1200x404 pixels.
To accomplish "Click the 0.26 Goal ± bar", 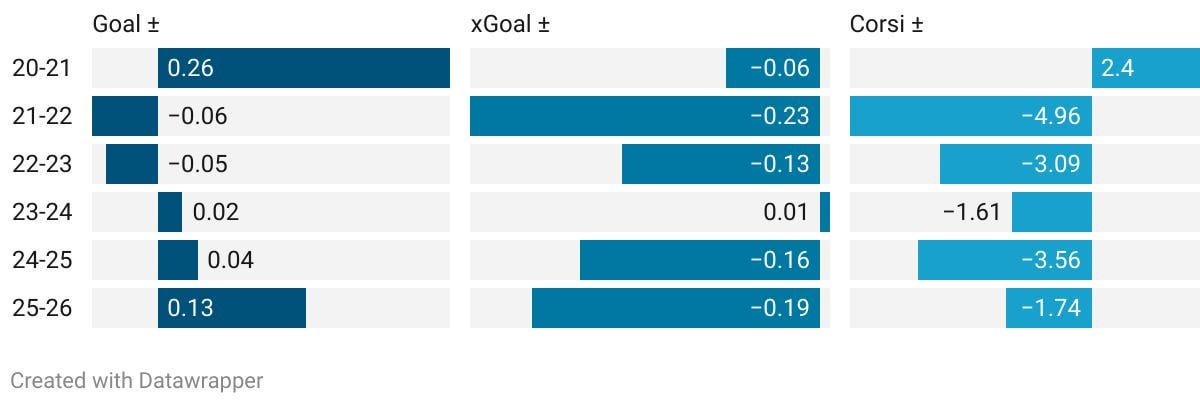I will pyautogui.click(x=303, y=68).
